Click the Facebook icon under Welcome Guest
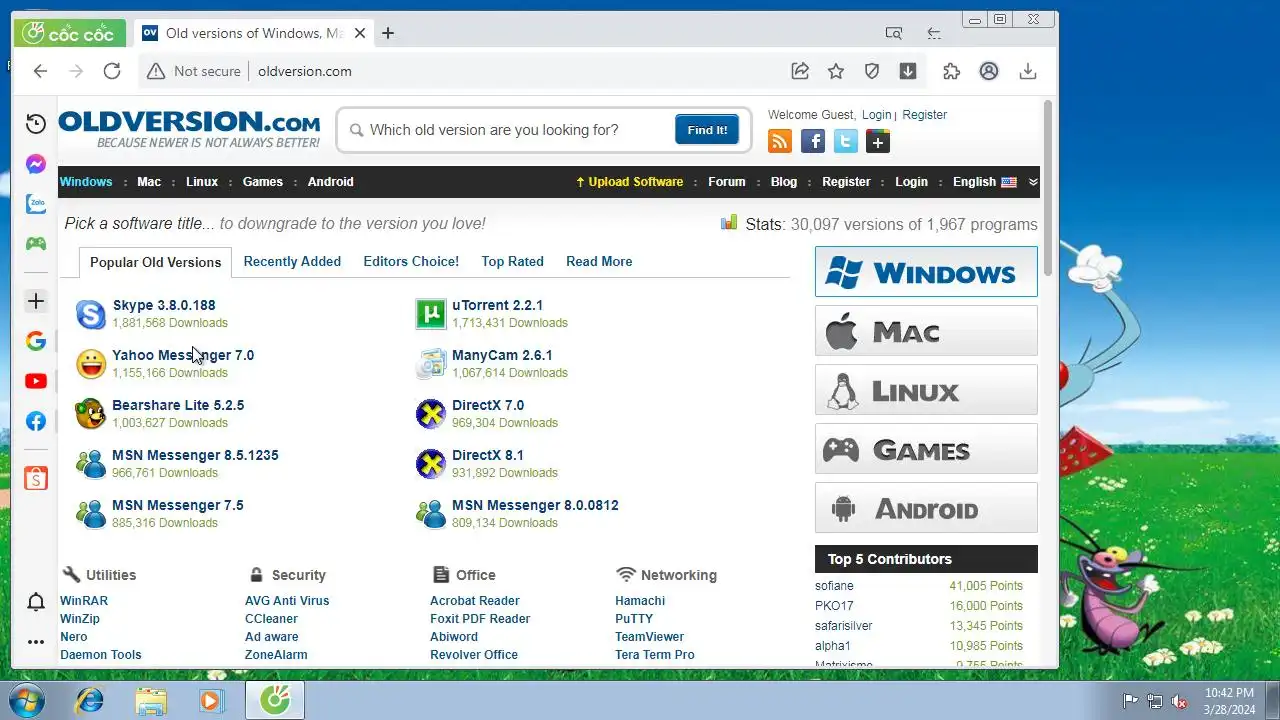Image resolution: width=1280 pixels, height=720 pixels. 813,141
